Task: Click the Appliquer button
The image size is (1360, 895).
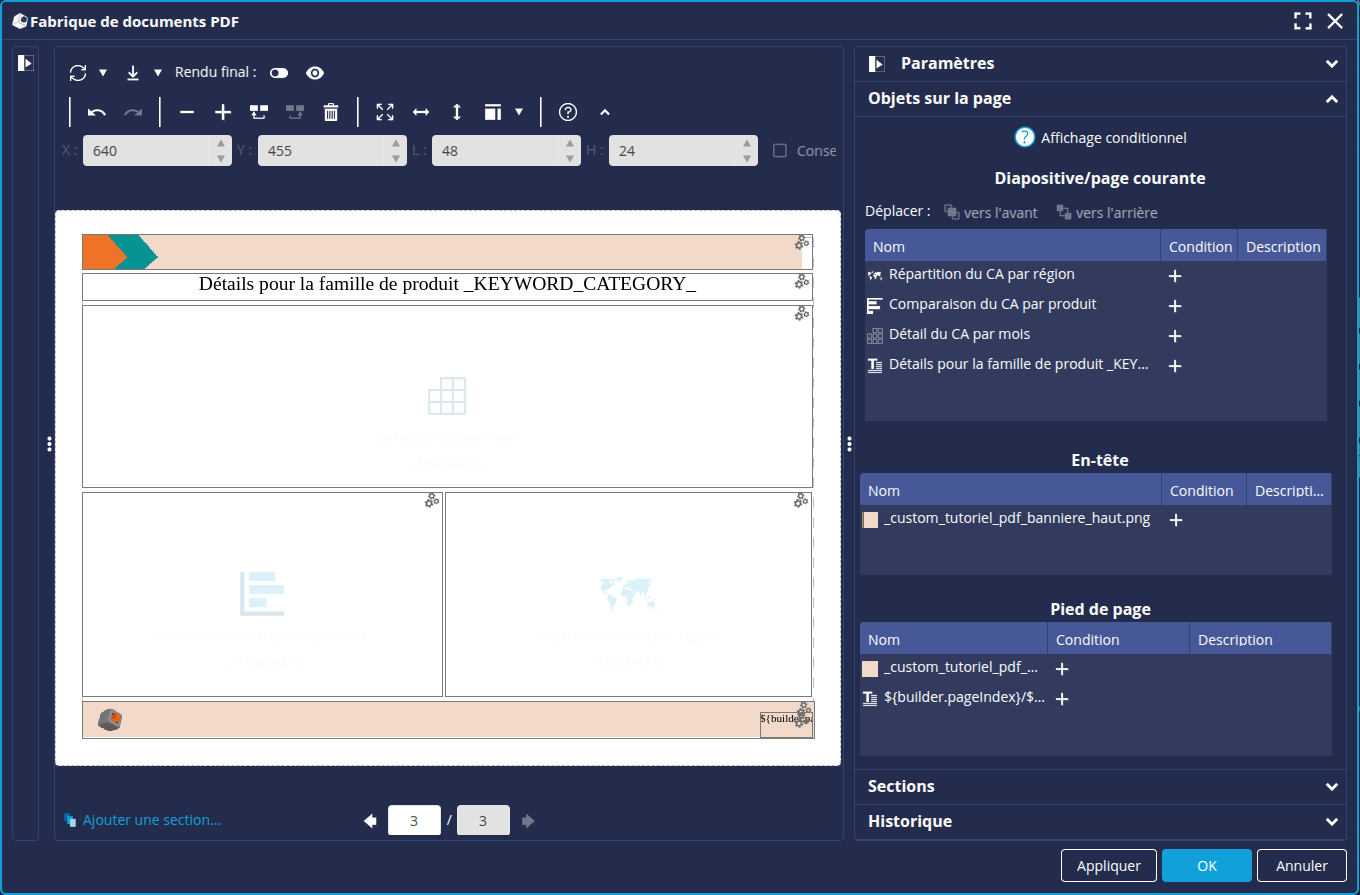Action: 1108,866
